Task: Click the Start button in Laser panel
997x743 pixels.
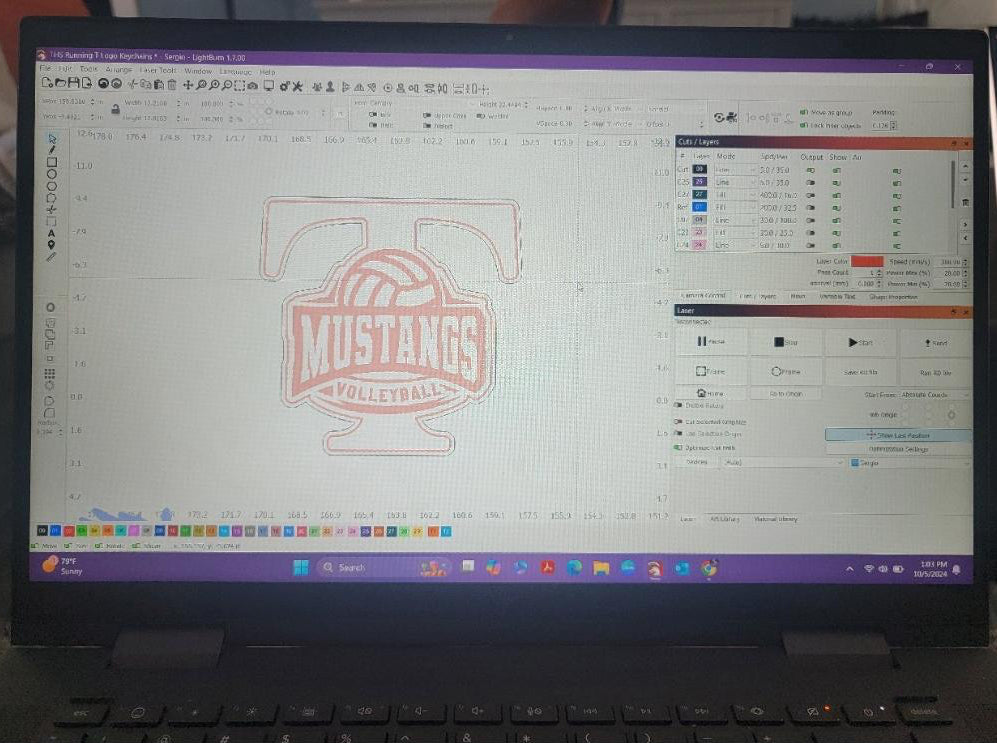Action: coord(860,343)
